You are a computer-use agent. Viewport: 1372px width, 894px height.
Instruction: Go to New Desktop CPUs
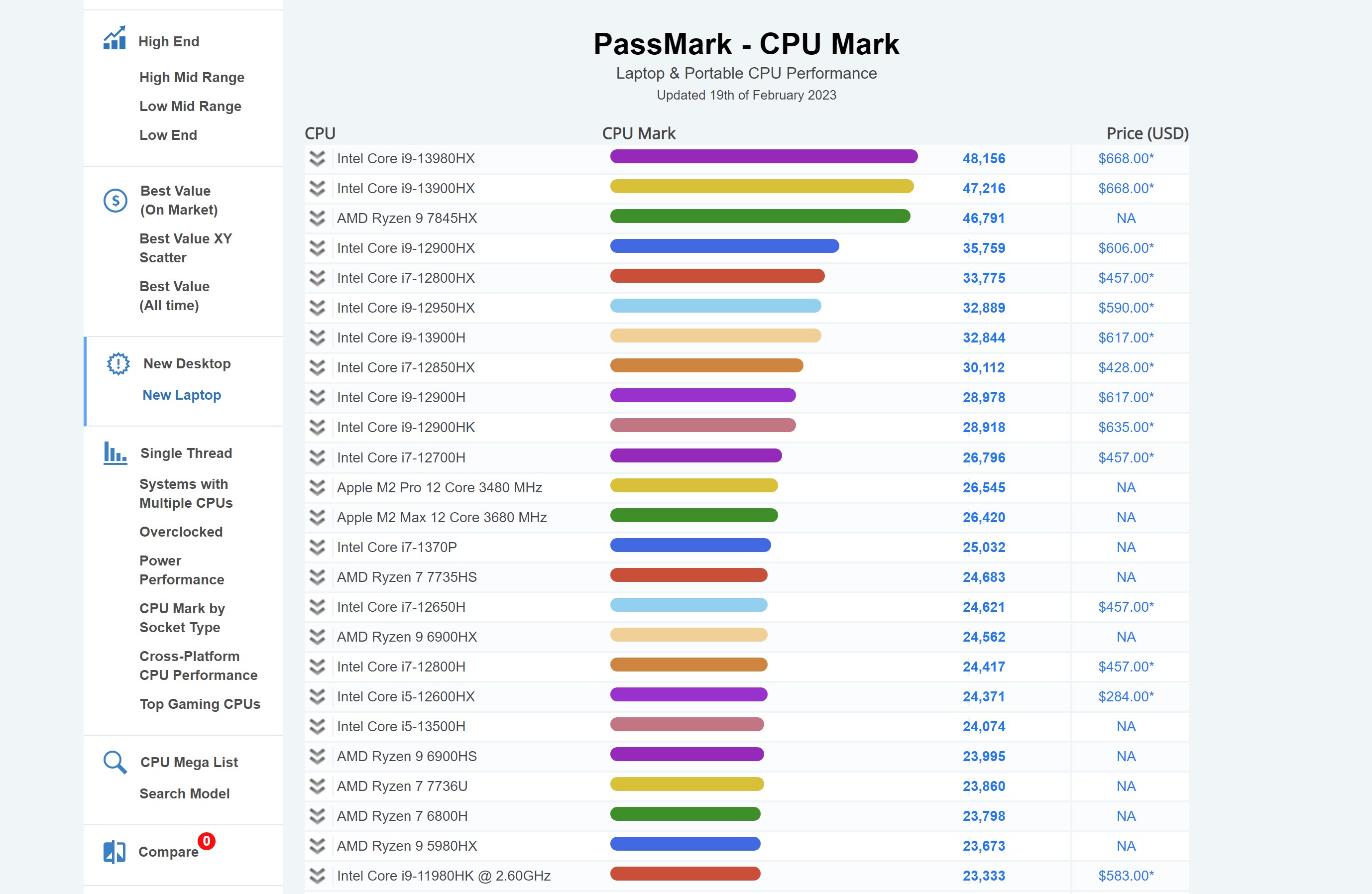point(187,364)
